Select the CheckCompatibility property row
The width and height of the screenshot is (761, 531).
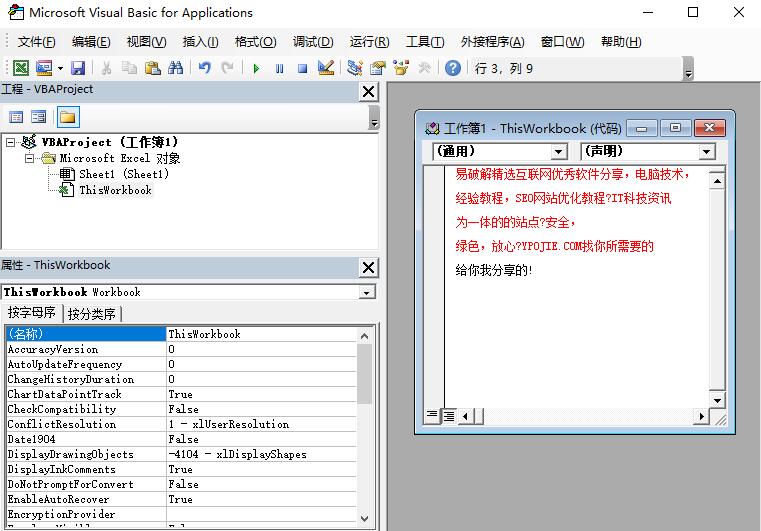pos(181,409)
